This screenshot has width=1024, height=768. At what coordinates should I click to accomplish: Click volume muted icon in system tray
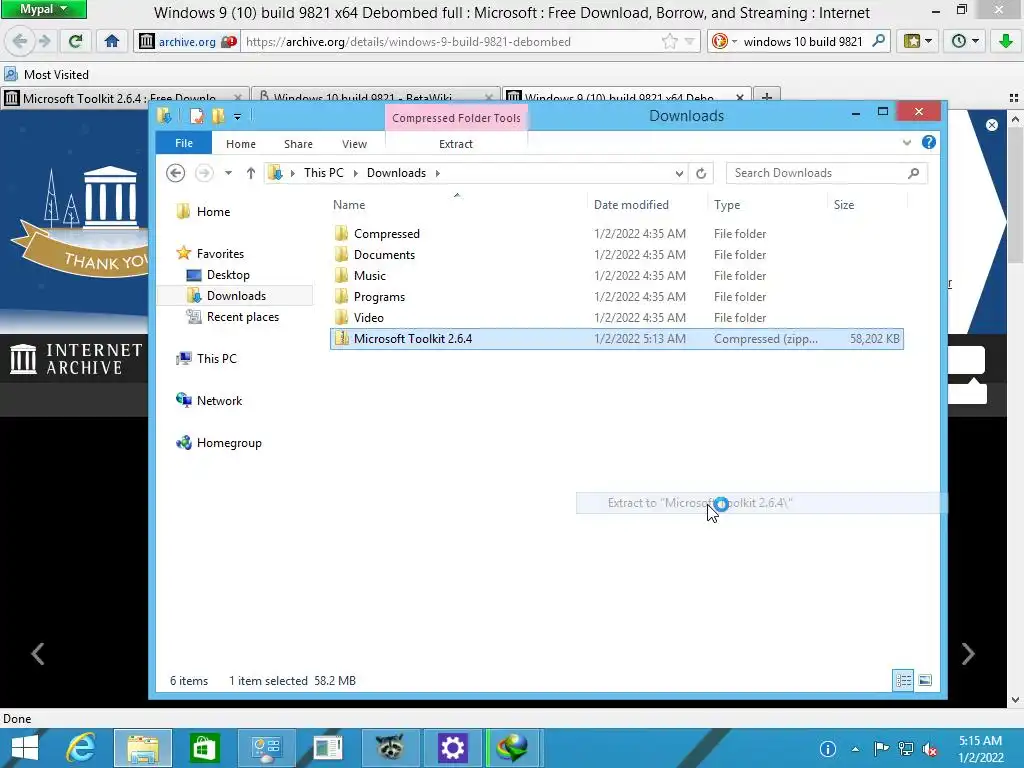click(929, 749)
